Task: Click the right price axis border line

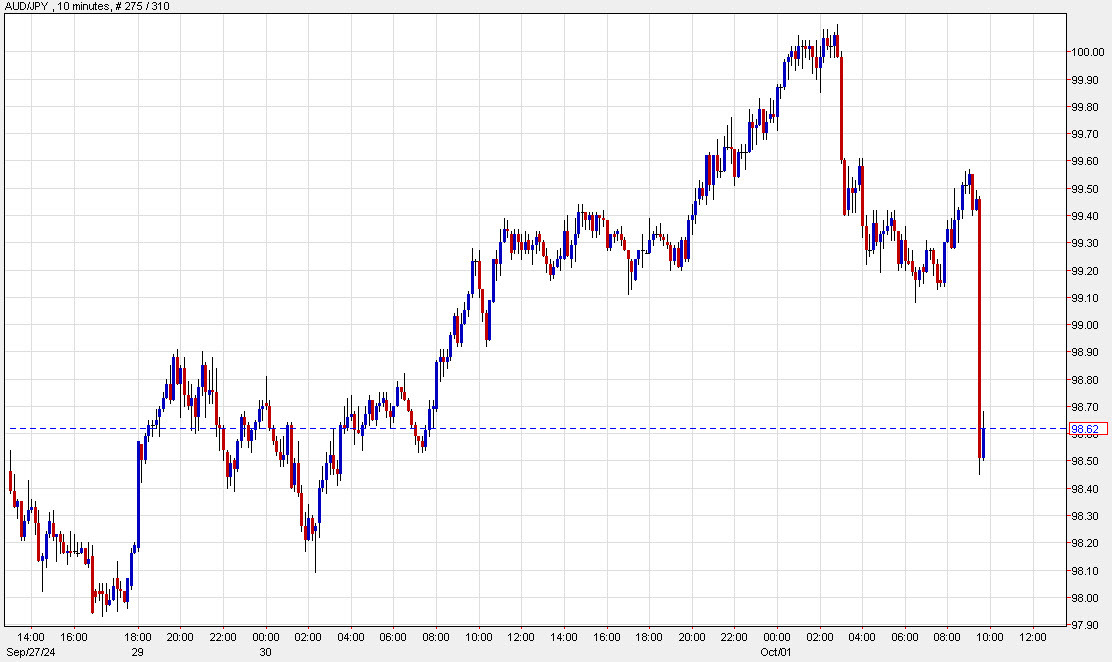Action: coord(1065,330)
